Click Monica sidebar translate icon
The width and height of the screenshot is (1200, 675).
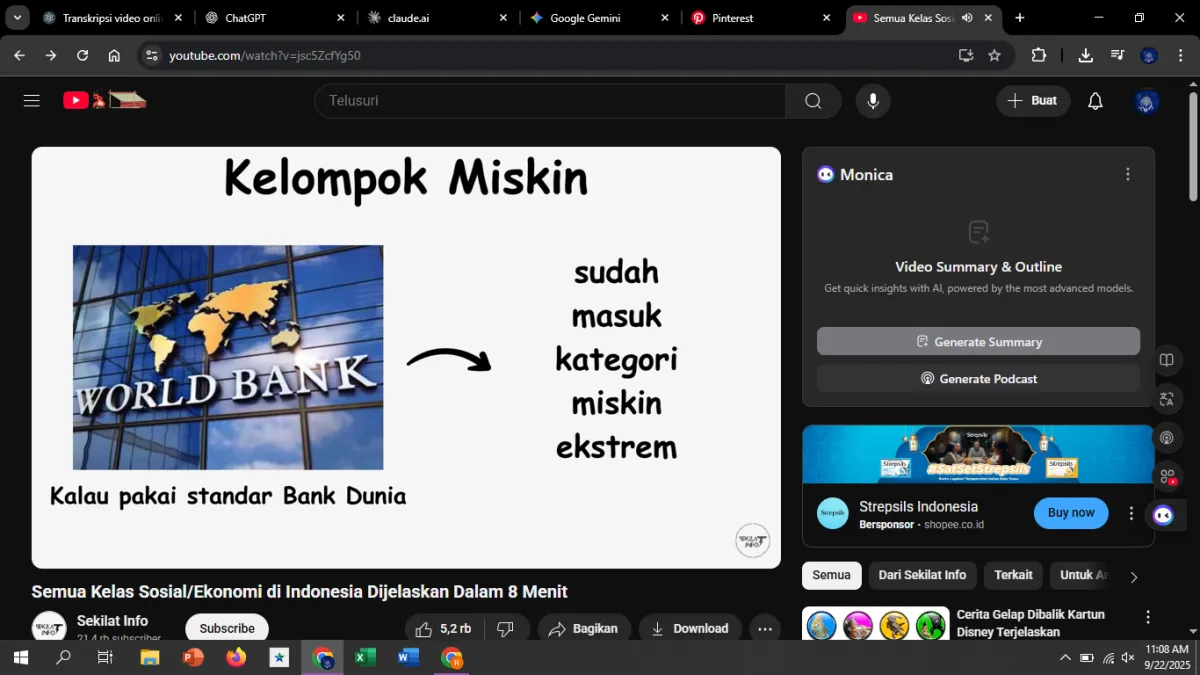pyautogui.click(x=1166, y=399)
